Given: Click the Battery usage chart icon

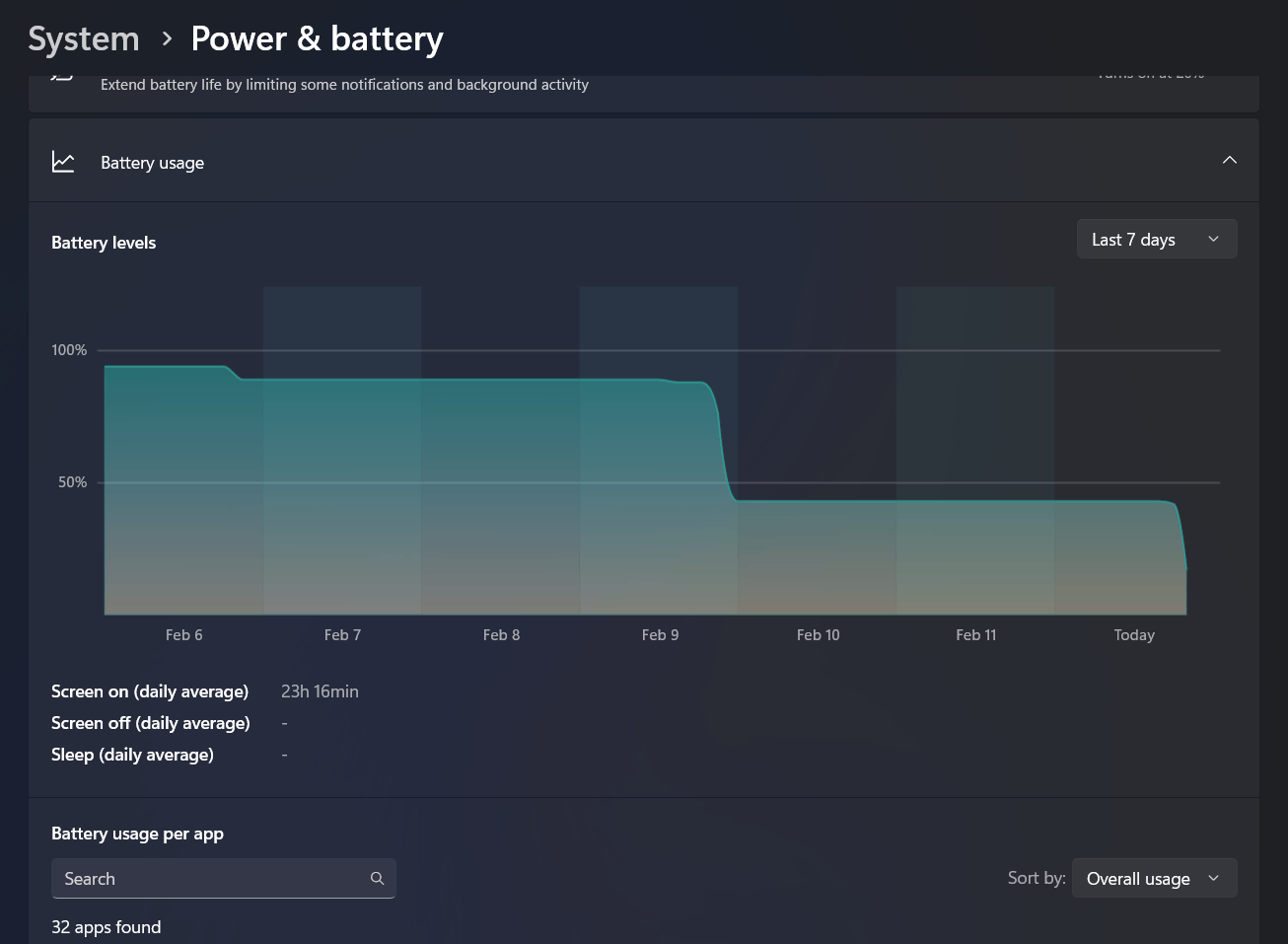Looking at the screenshot, I should (x=63, y=162).
